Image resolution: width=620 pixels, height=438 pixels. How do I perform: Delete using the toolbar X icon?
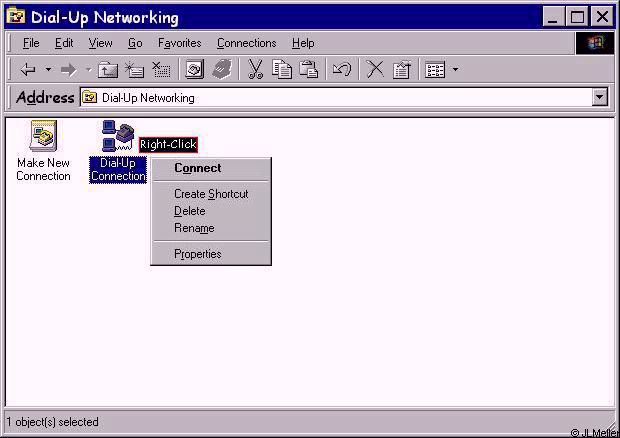(x=375, y=69)
